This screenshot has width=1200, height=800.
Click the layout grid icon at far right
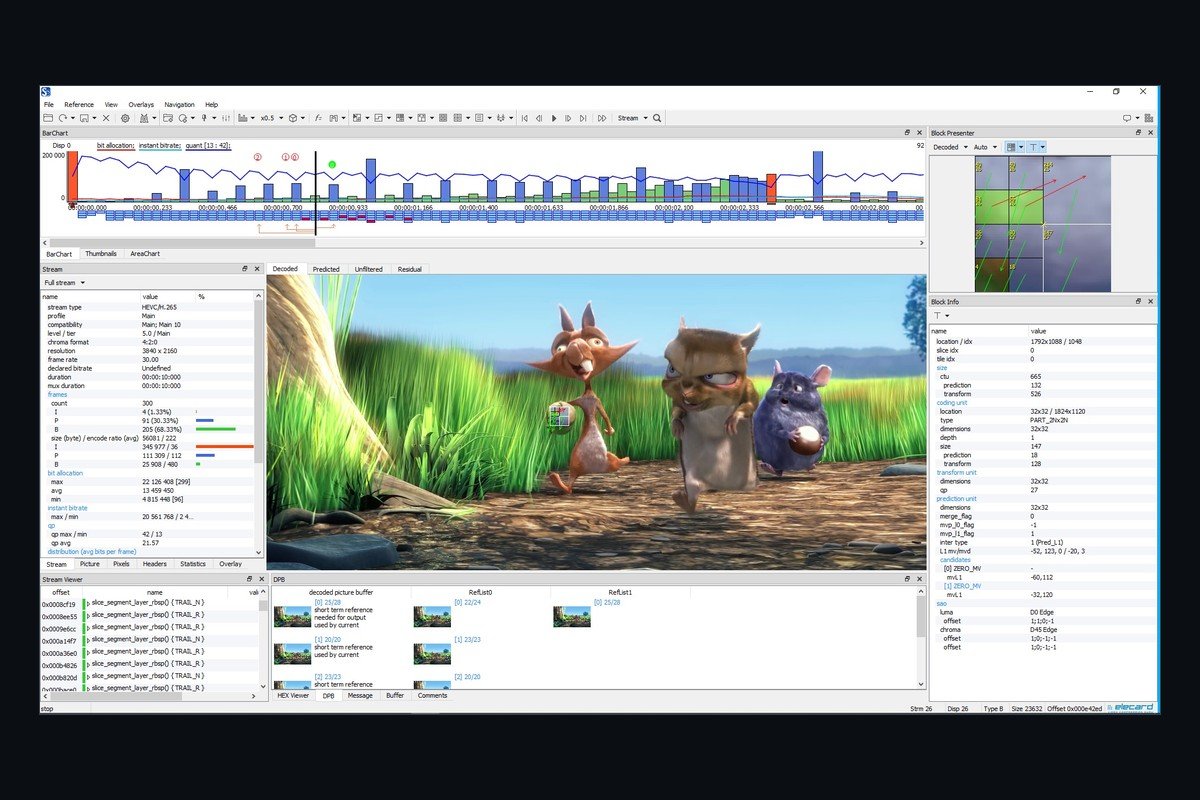(1150, 118)
